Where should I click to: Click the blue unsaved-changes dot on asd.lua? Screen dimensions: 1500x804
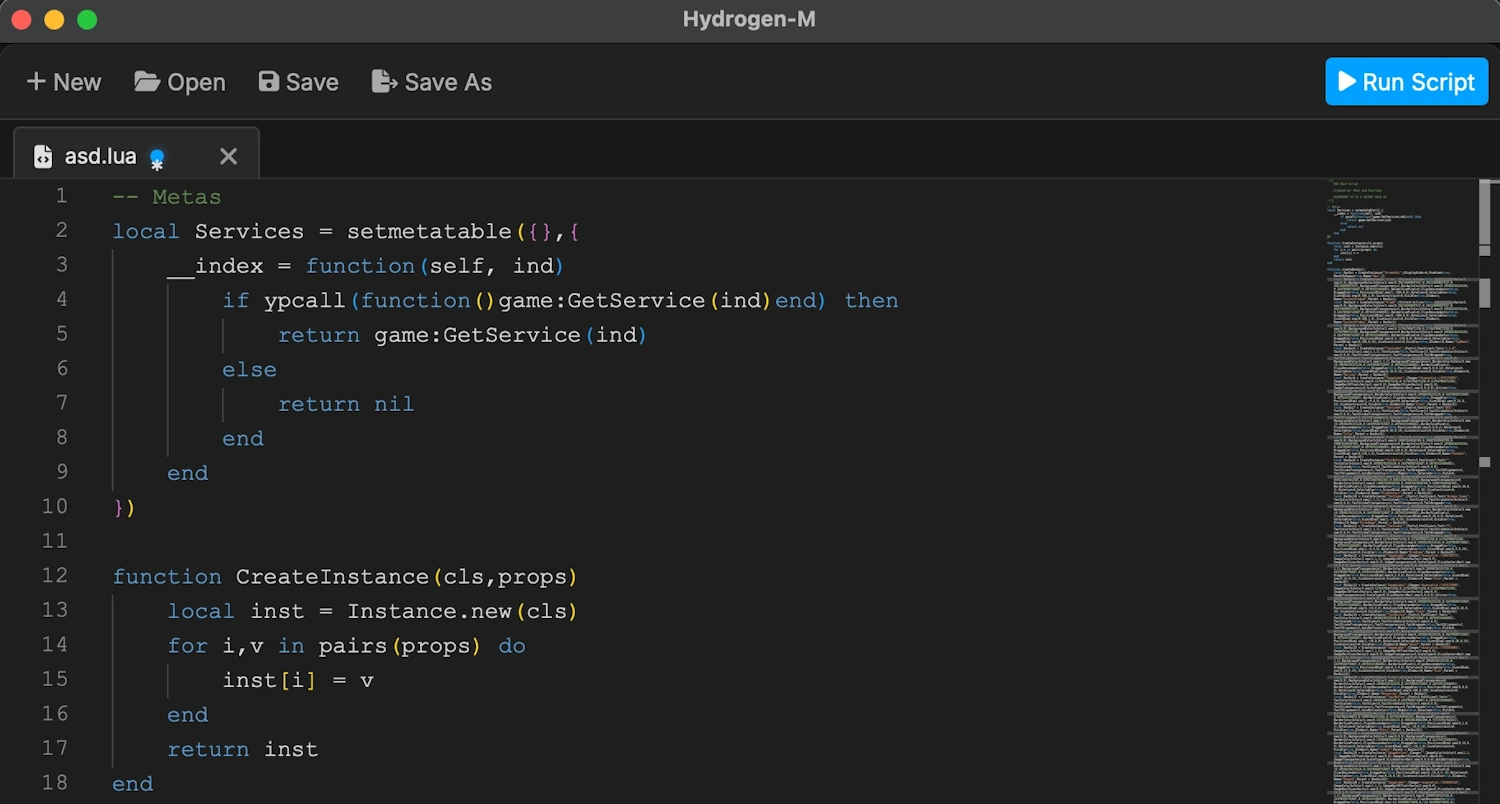(x=156, y=158)
